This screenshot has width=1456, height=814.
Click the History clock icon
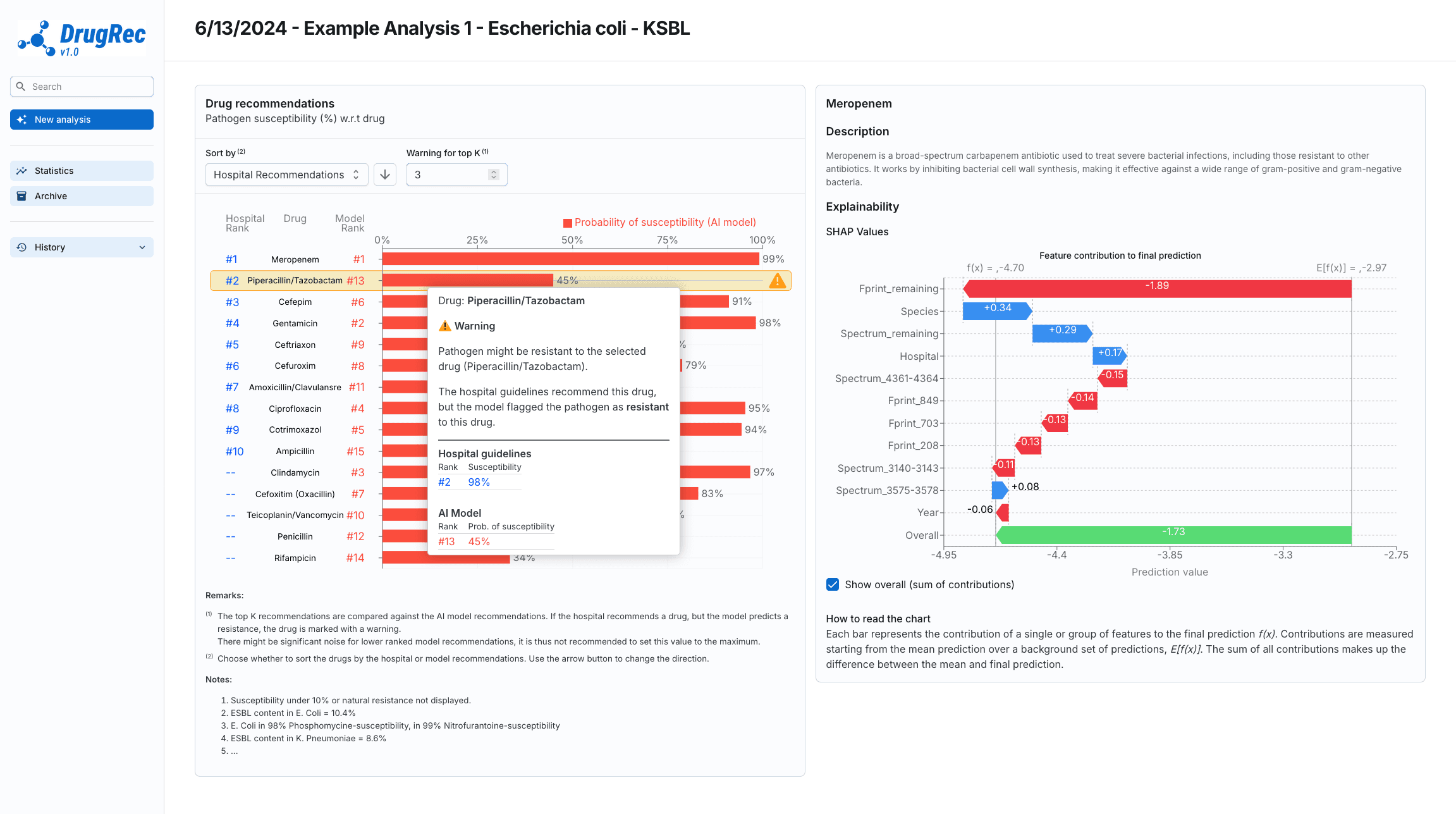point(22,247)
